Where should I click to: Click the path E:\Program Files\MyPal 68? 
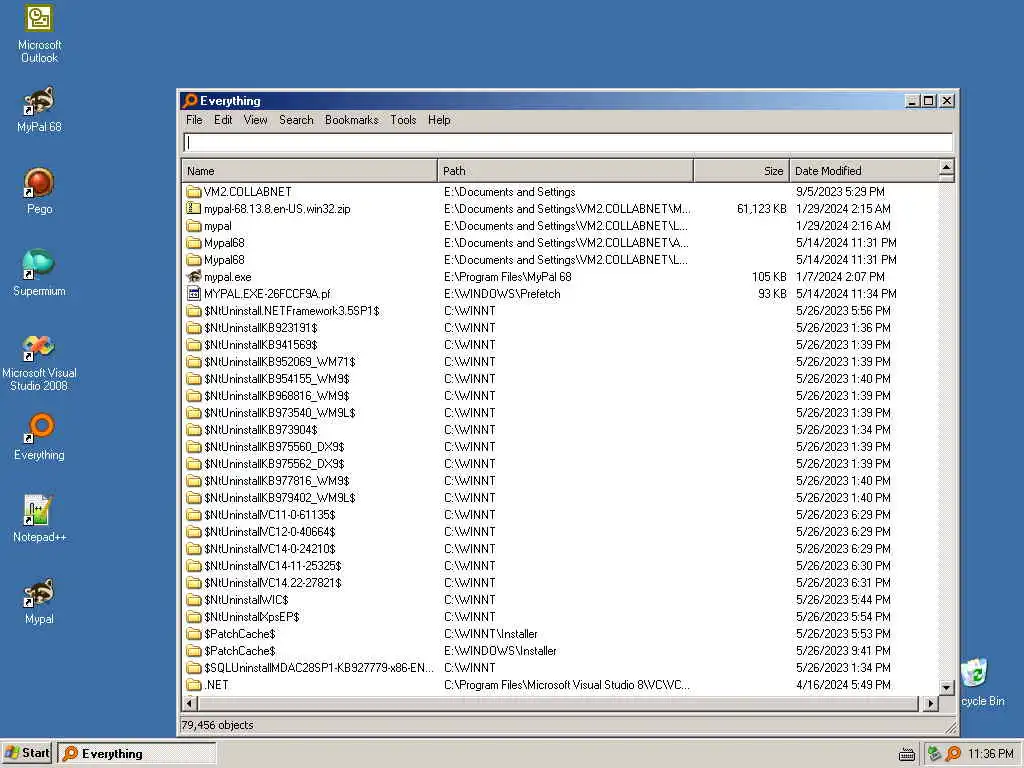[x=507, y=277]
